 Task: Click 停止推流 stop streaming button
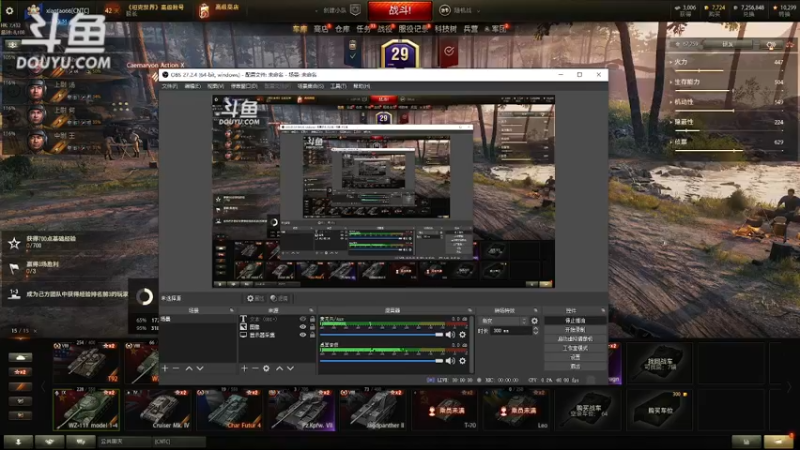pos(575,320)
